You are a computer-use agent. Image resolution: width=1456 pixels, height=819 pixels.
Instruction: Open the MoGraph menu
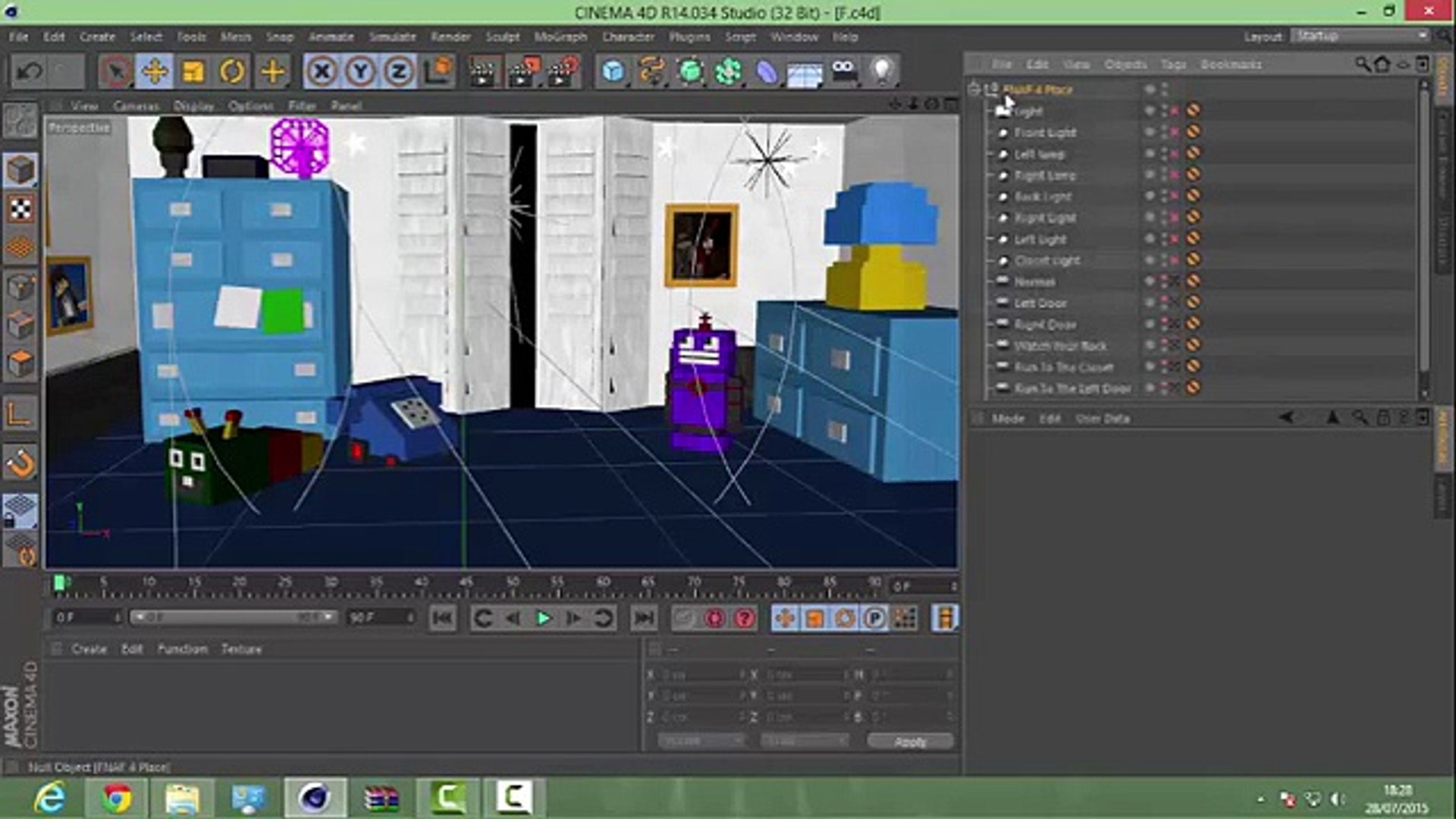point(560,37)
